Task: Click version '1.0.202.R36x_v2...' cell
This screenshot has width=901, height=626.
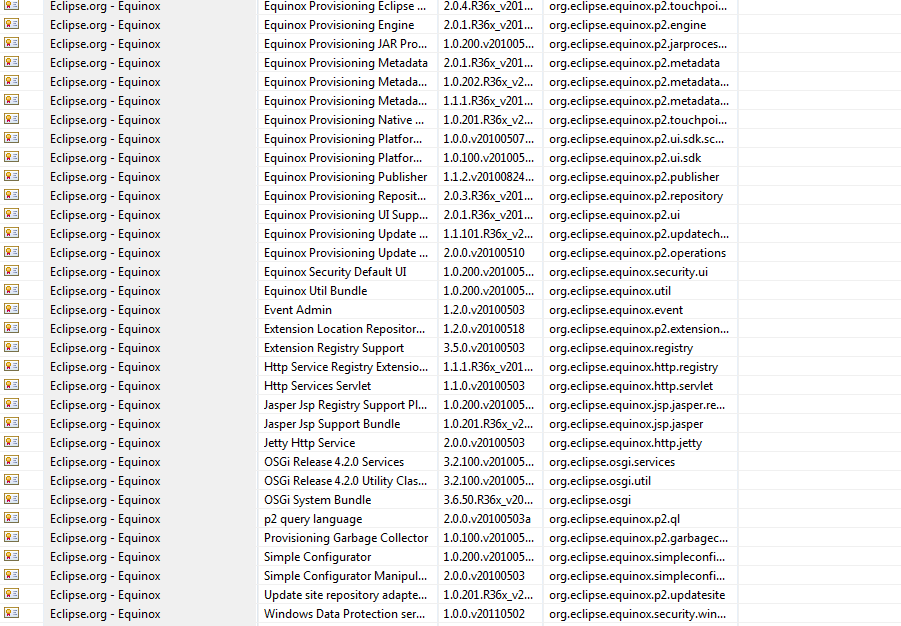Action: point(488,82)
